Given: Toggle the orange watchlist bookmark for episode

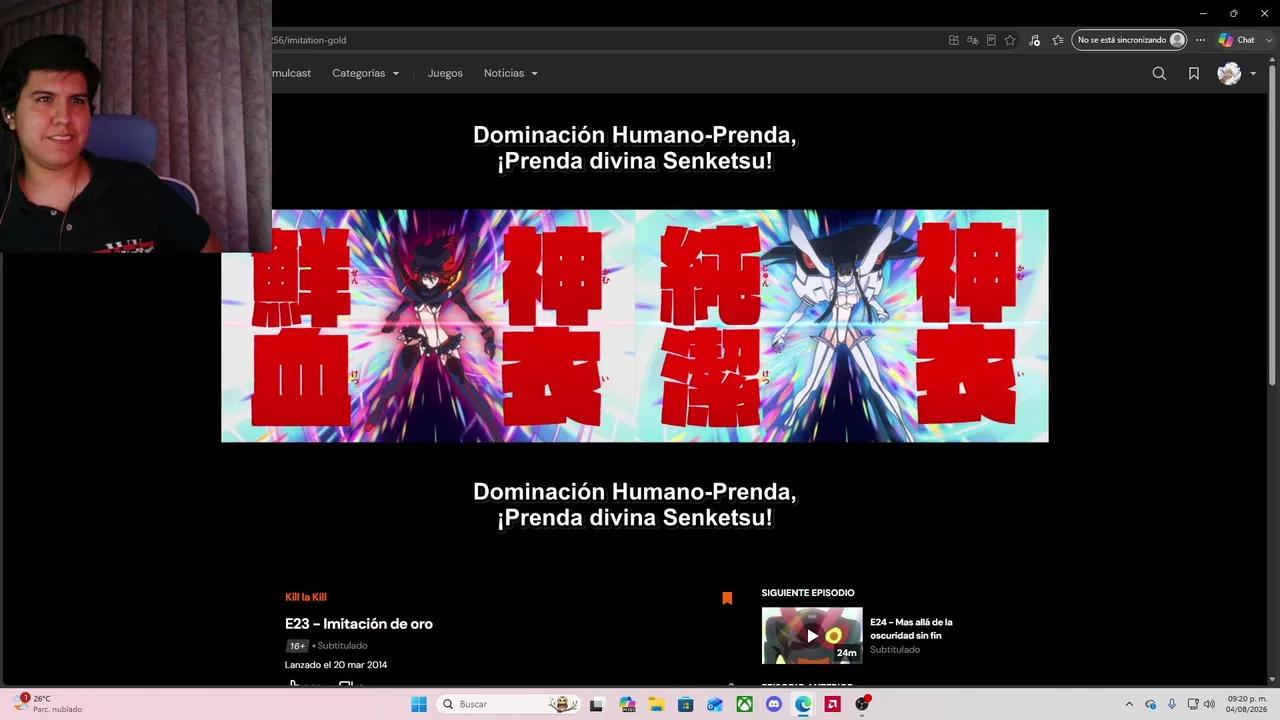Looking at the screenshot, I should (x=727, y=598).
